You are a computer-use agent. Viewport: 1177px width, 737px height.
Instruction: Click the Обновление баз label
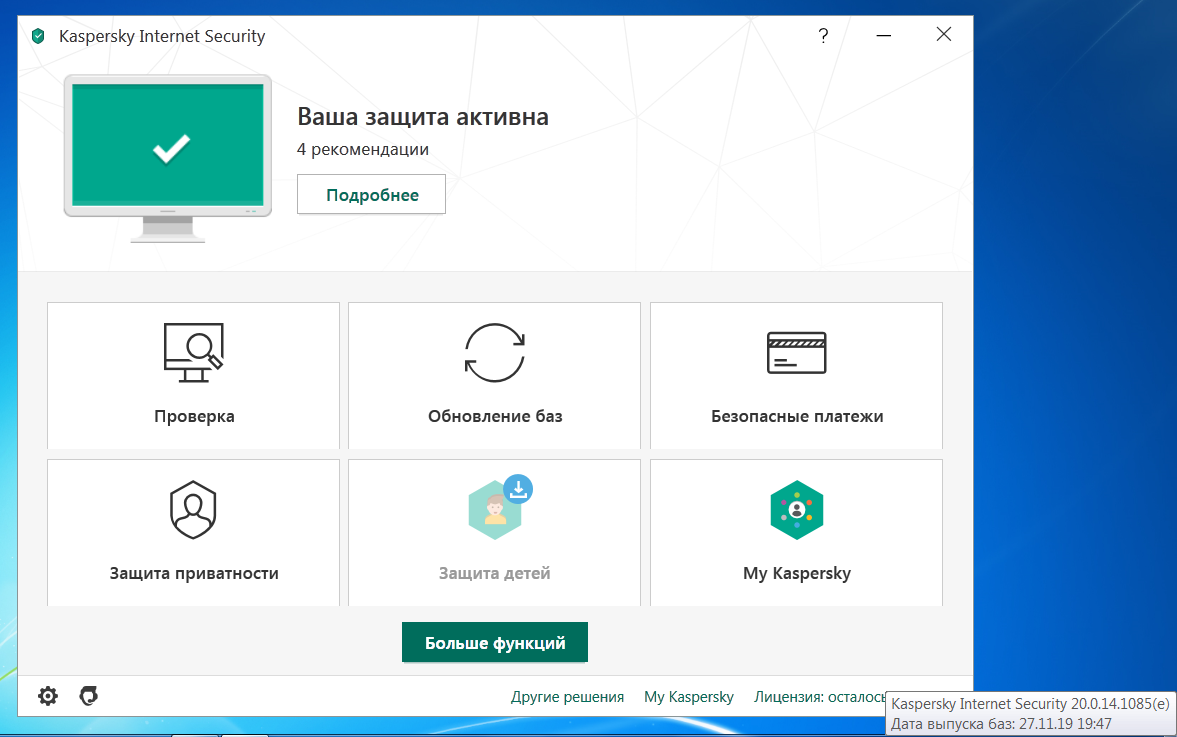pos(495,416)
